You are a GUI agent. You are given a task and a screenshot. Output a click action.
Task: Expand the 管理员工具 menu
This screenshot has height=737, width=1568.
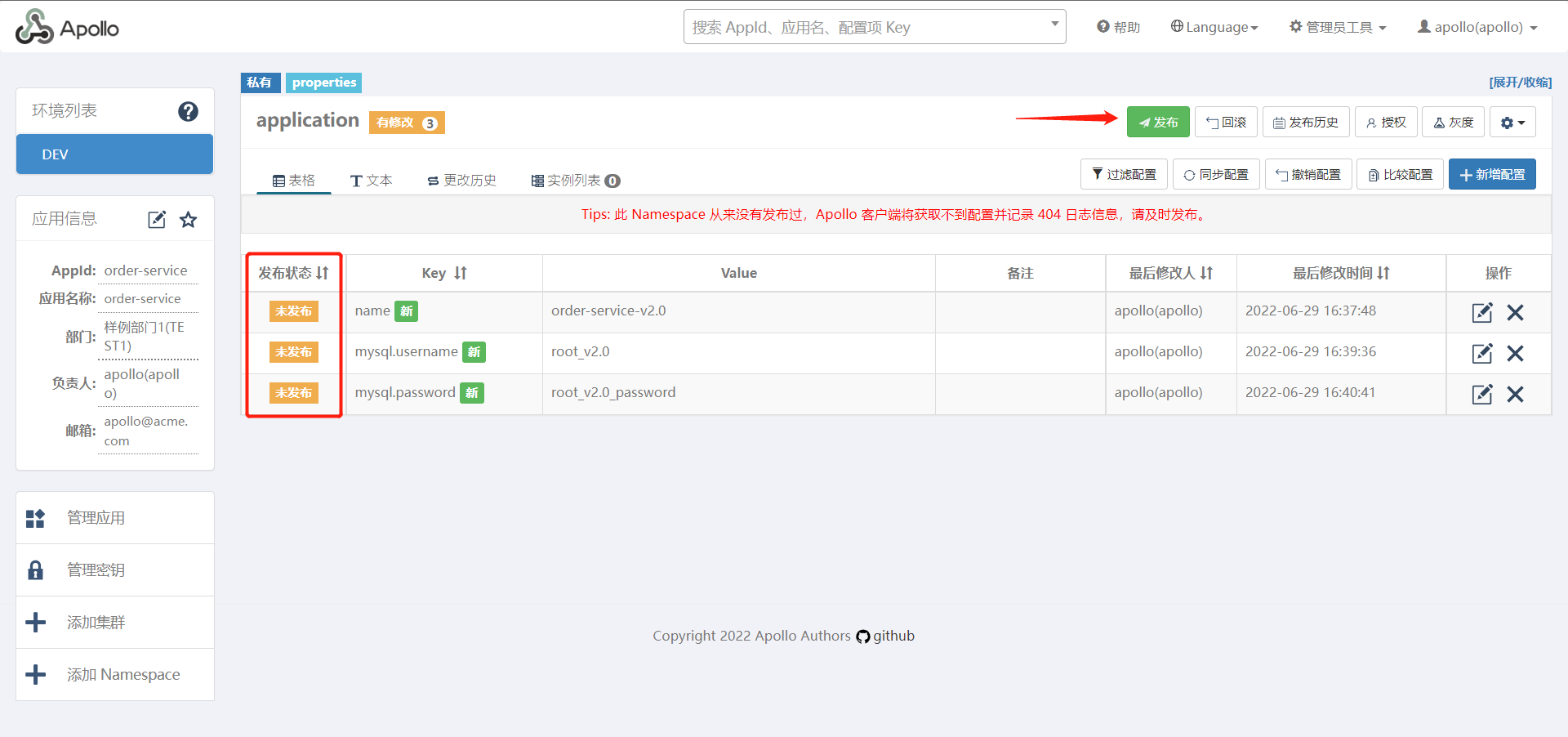1338,27
